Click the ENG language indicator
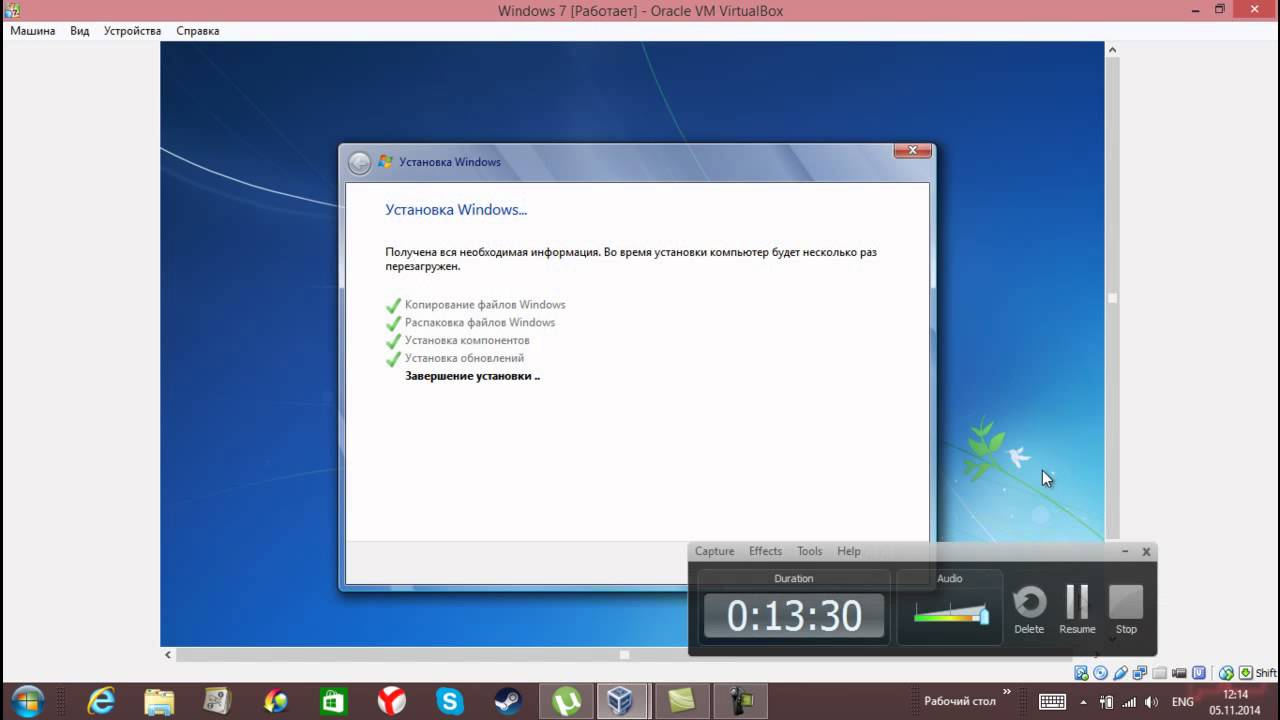The image size is (1280, 720). 1183,702
